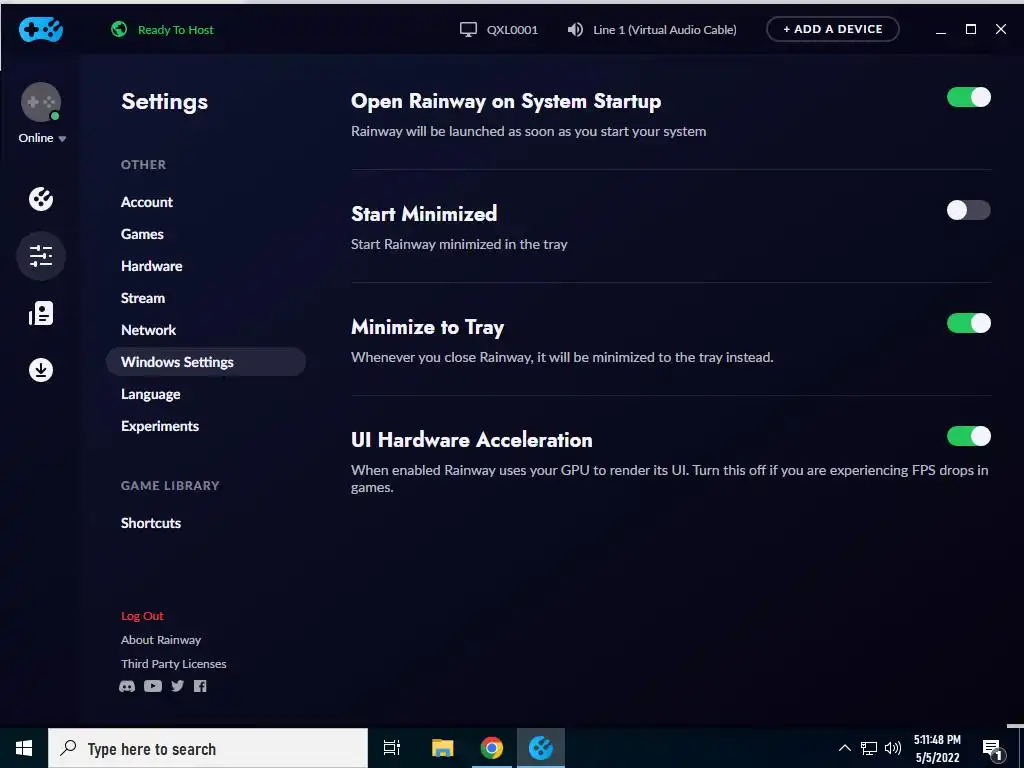Open Network settings section
This screenshot has height=768, width=1024.
point(148,330)
